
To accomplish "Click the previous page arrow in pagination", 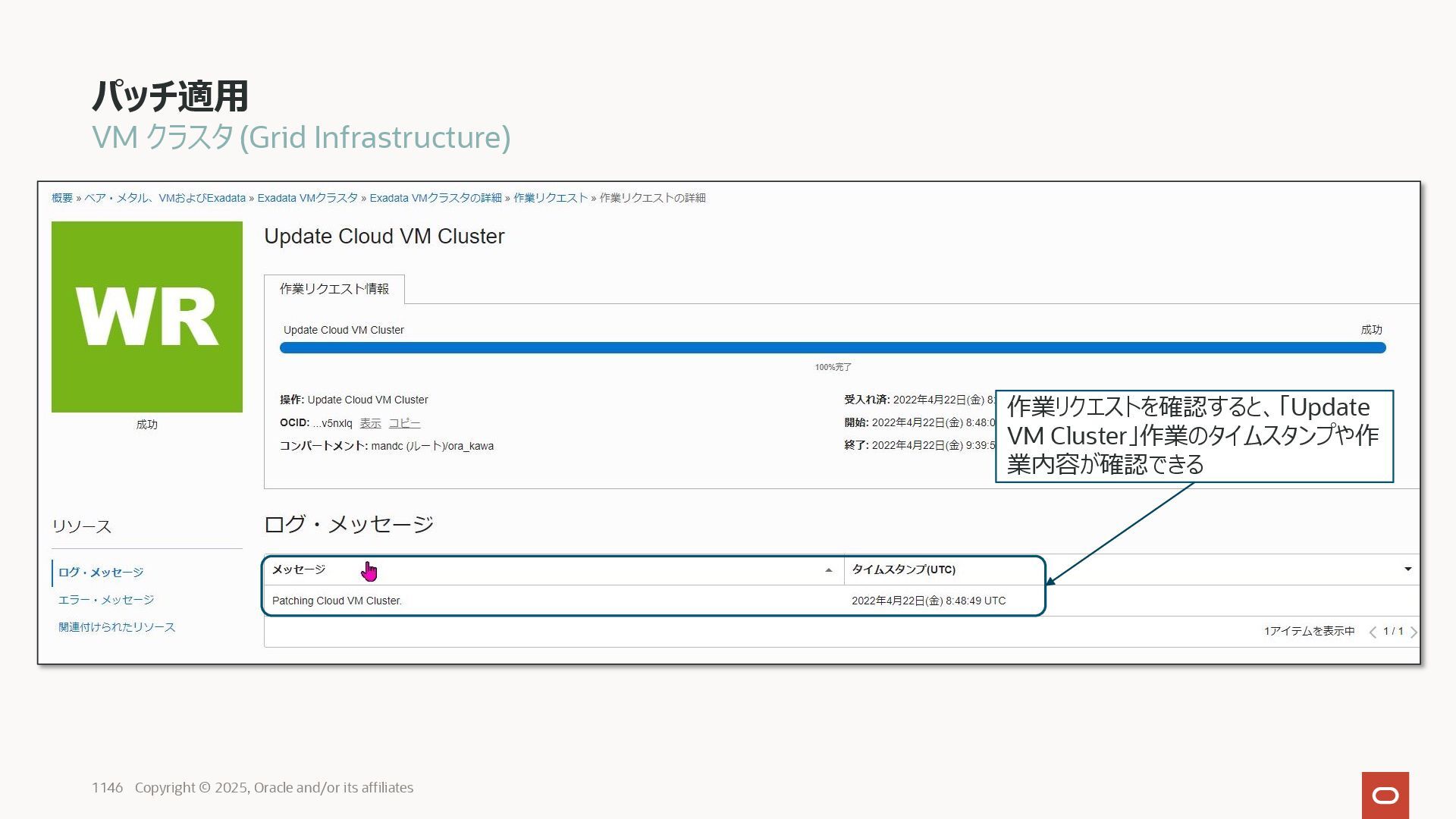I will pyautogui.click(x=1372, y=632).
